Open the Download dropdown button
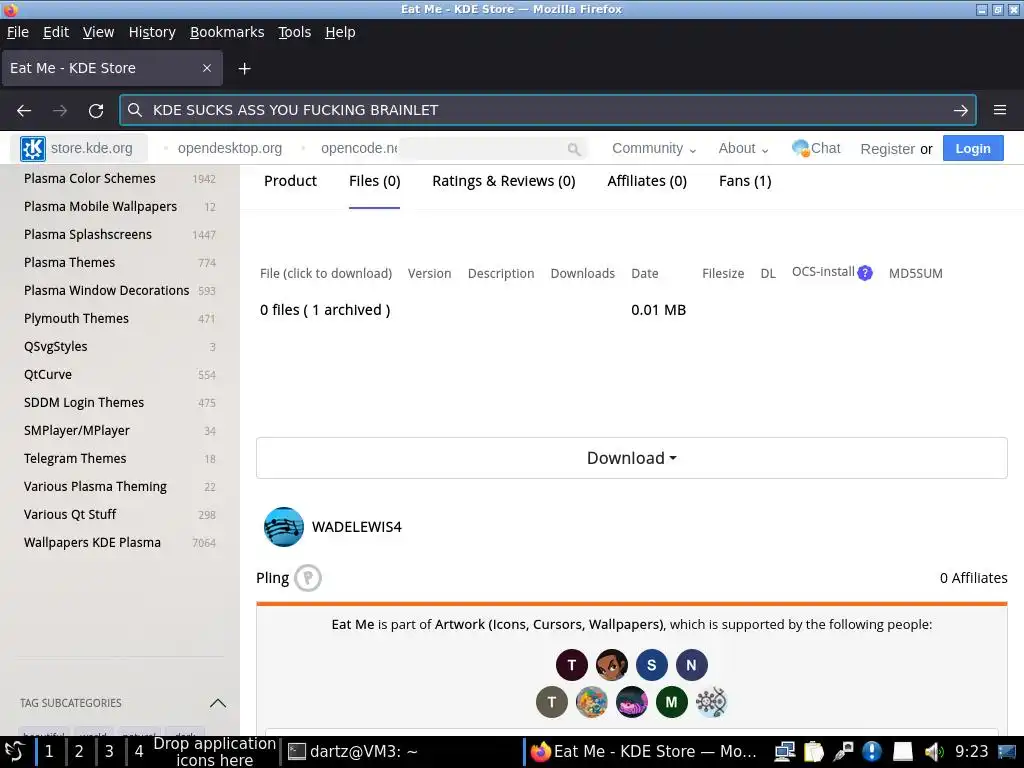The width and height of the screenshot is (1024, 768). pos(632,458)
